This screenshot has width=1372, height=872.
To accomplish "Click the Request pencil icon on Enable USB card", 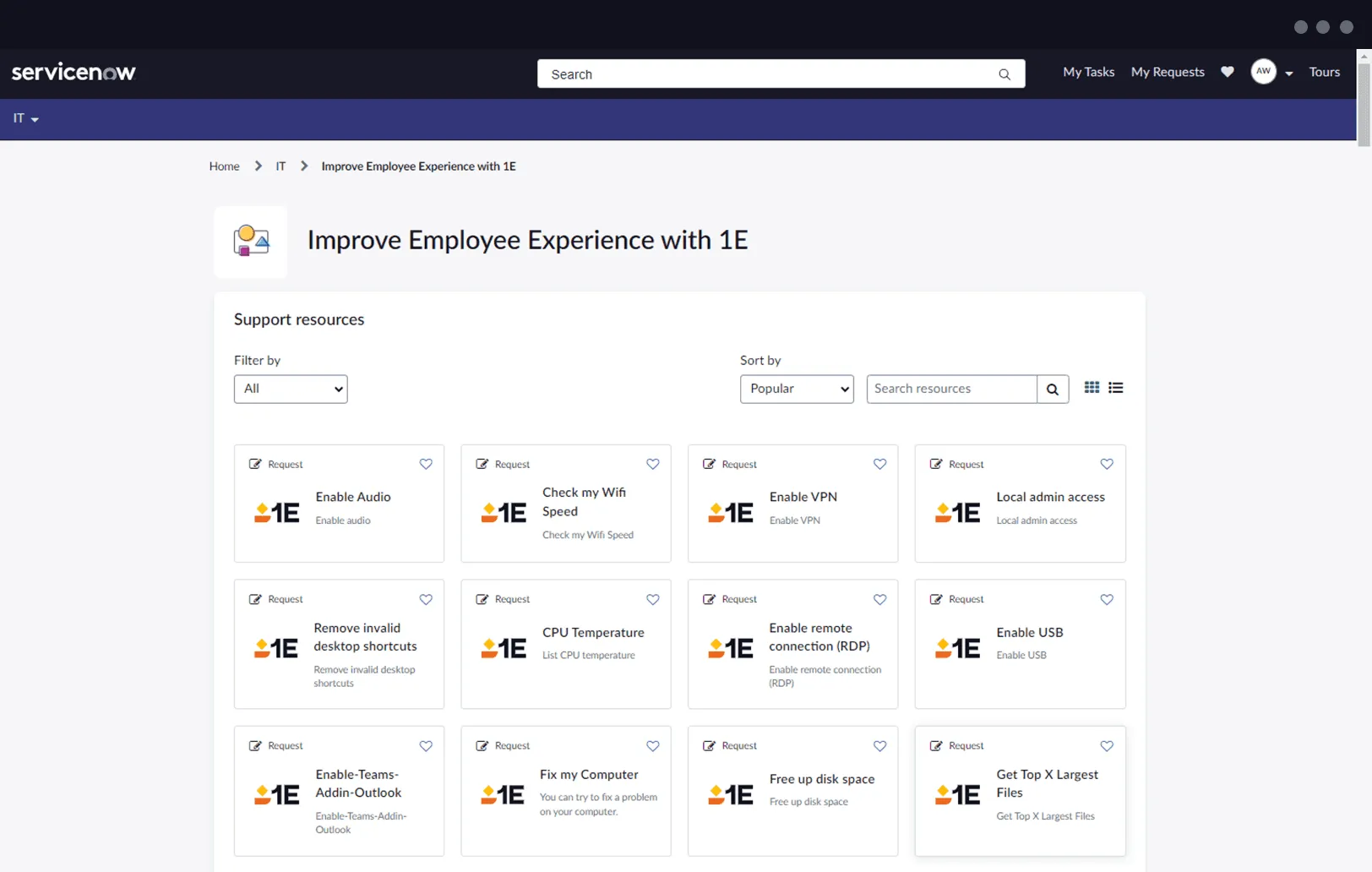I will [934, 599].
